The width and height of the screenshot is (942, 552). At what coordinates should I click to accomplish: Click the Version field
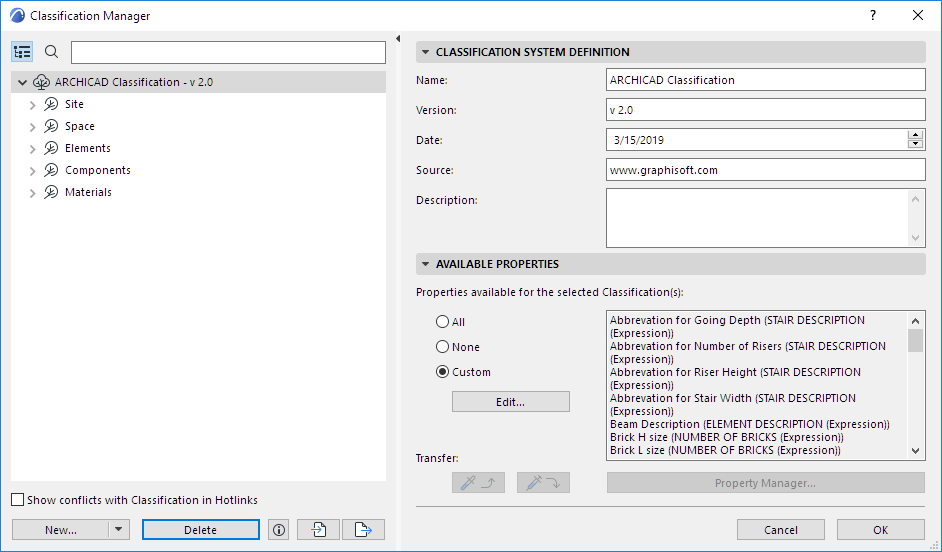(x=765, y=110)
